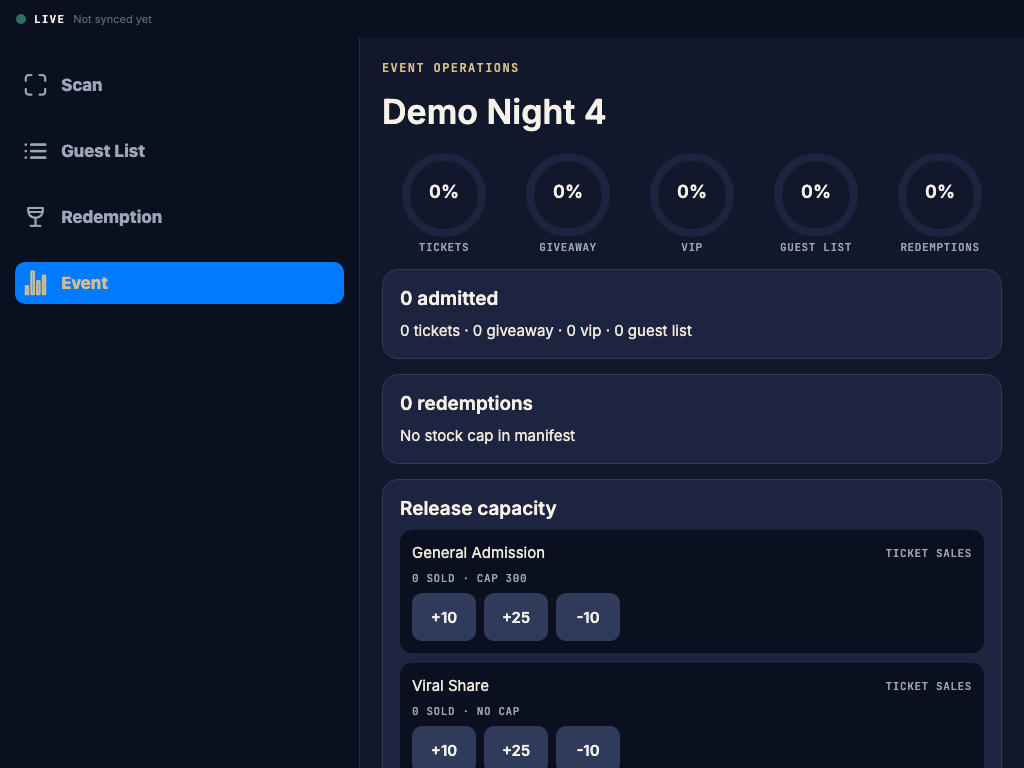Click the LIVE label in header
This screenshot has height=768, width=1024.
[50, 20]
